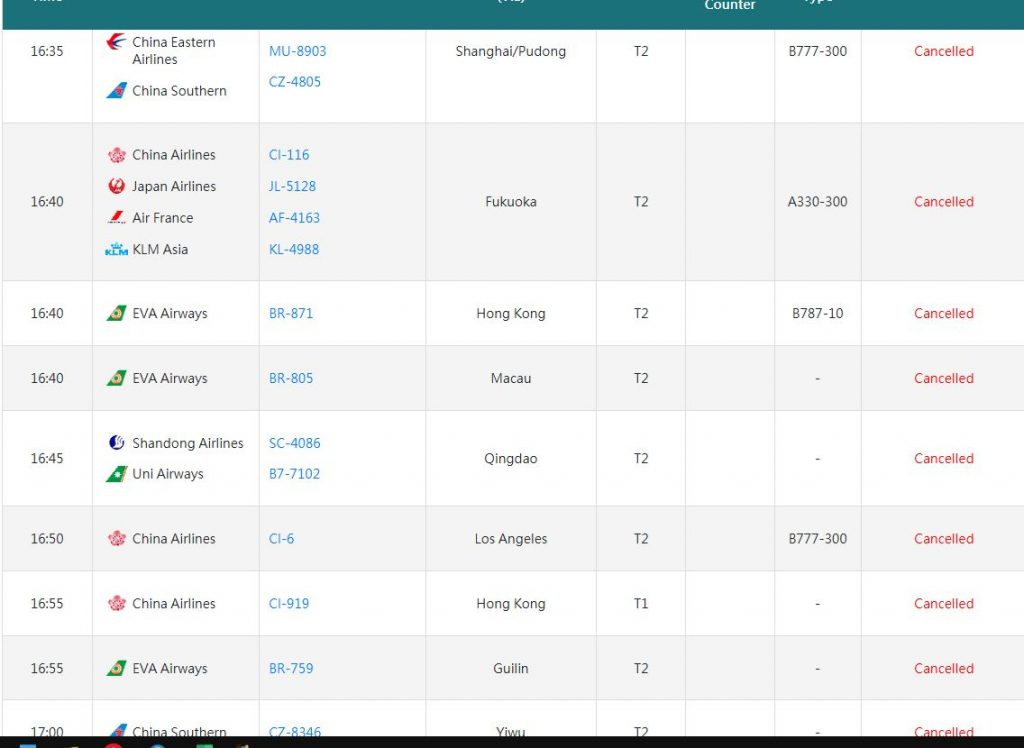
Task: Click the China Airlines logo beside CI-919
Action: 116,604
